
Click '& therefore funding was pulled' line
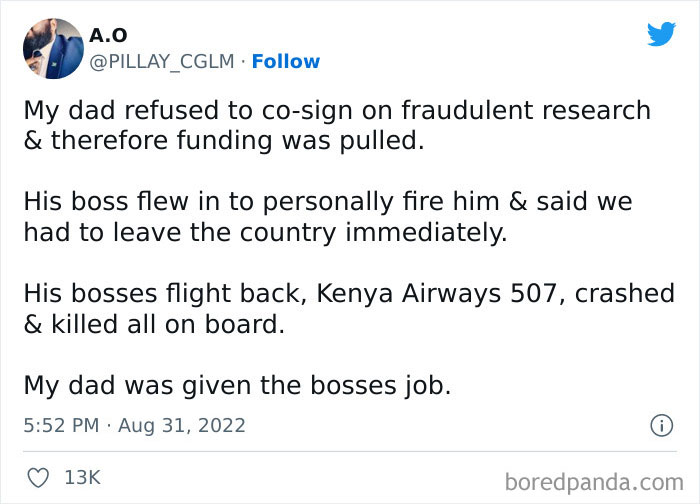[224, 140]
